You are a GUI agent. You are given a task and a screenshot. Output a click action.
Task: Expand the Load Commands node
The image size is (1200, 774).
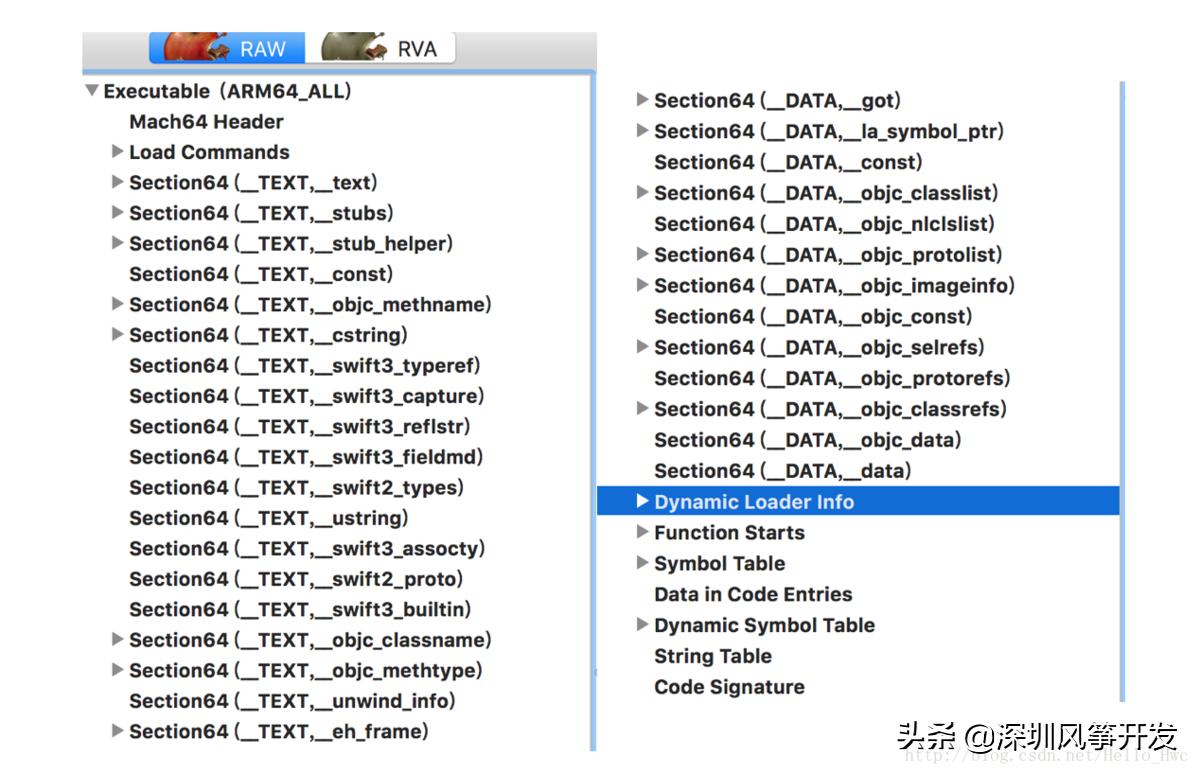[x=117, y=152]
